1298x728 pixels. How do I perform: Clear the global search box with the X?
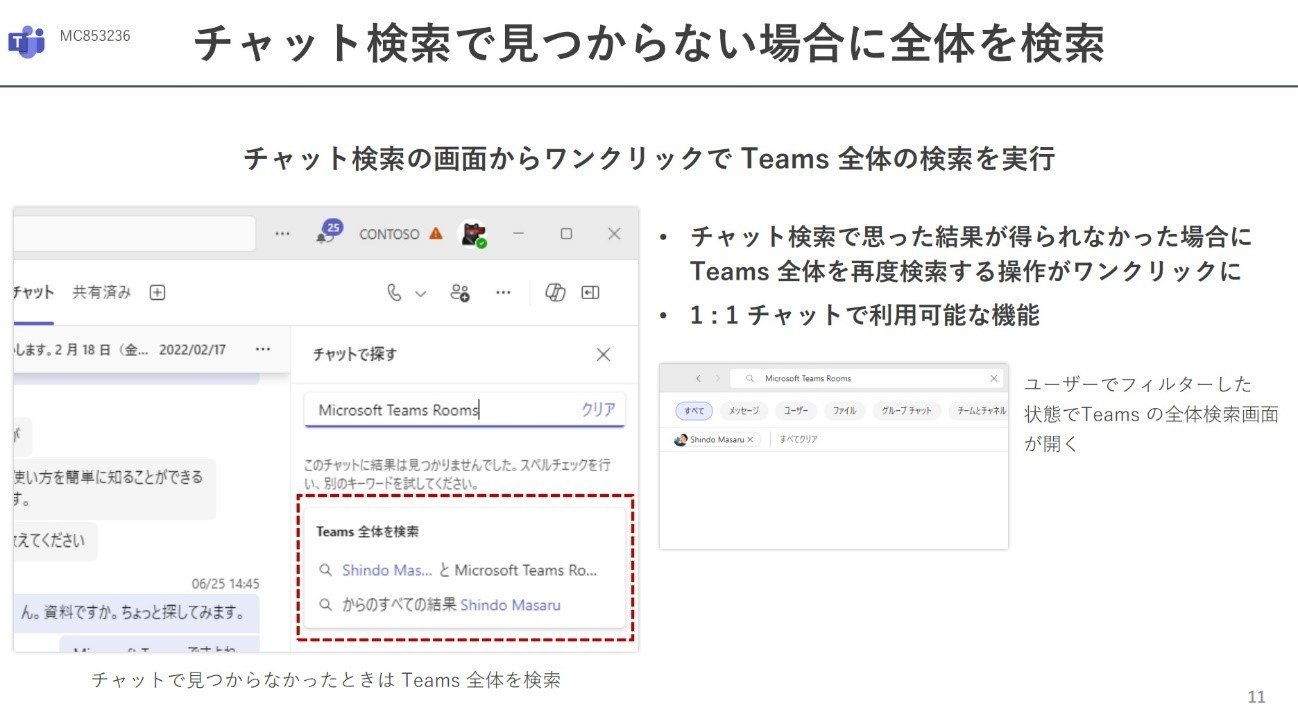pyautogui.click(x=994, y=379)
